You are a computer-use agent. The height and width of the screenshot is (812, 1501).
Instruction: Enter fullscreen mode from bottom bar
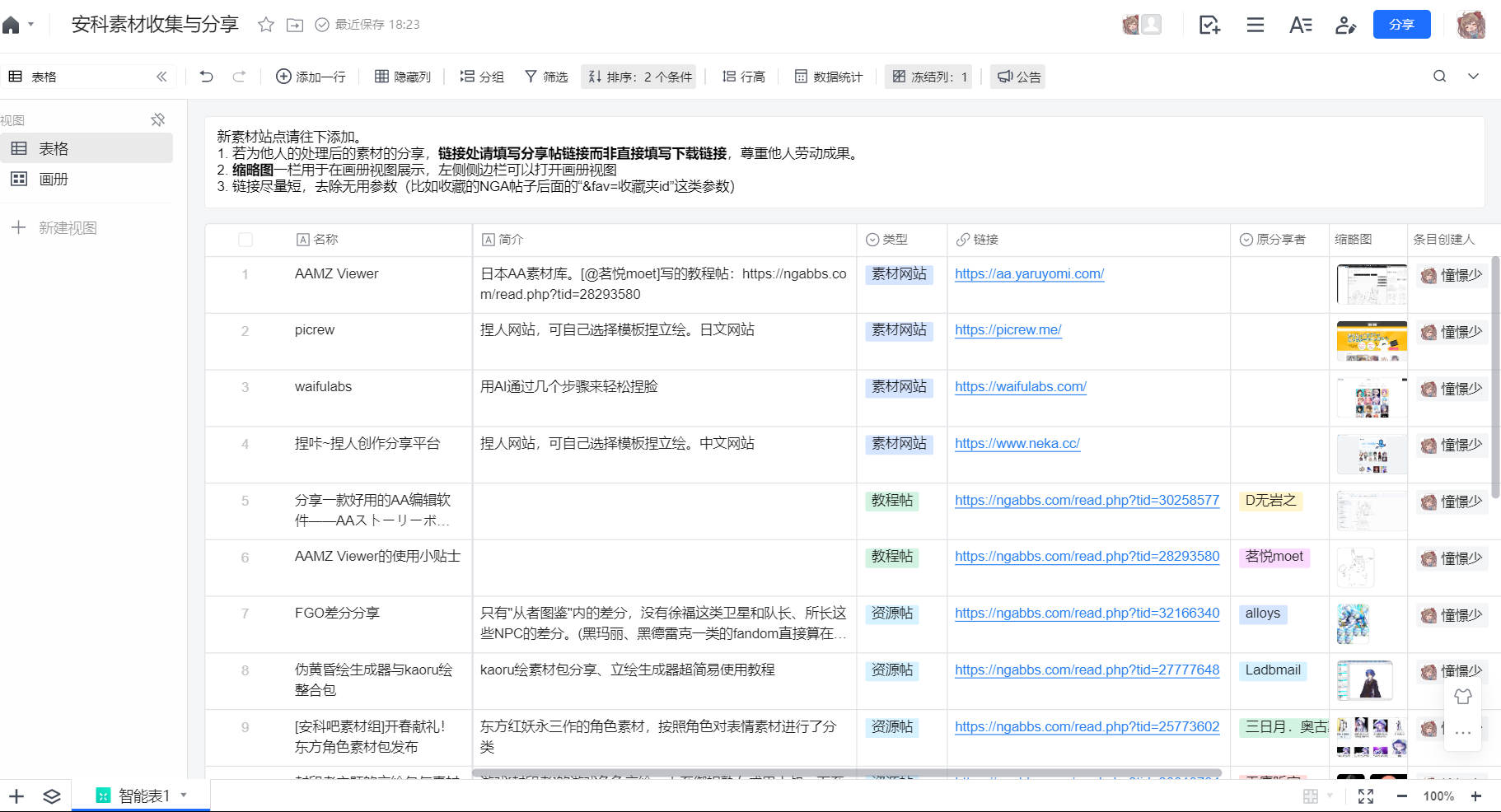[1365, 796]
